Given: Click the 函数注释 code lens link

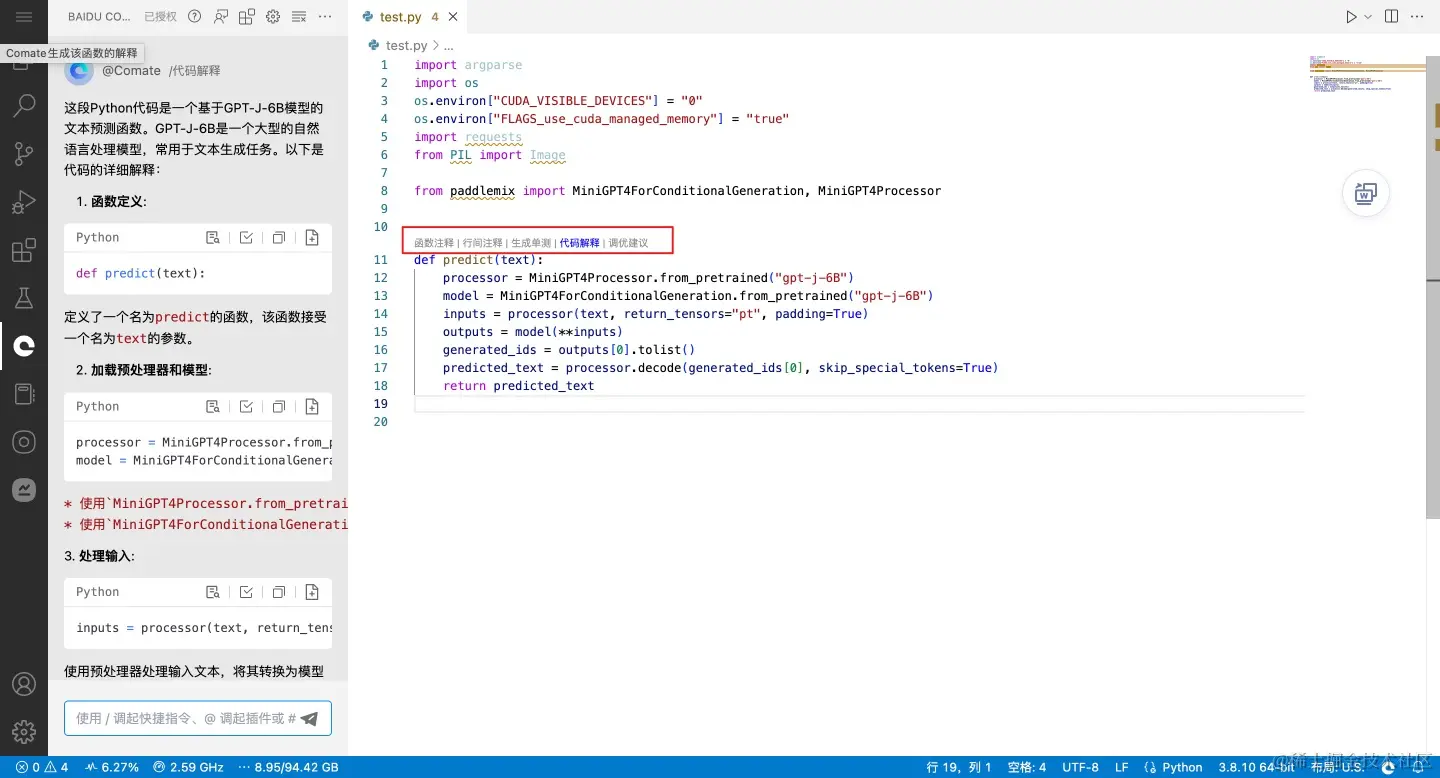Looking at the screenshot, I should pyautogui.click(x=434, y=243).
